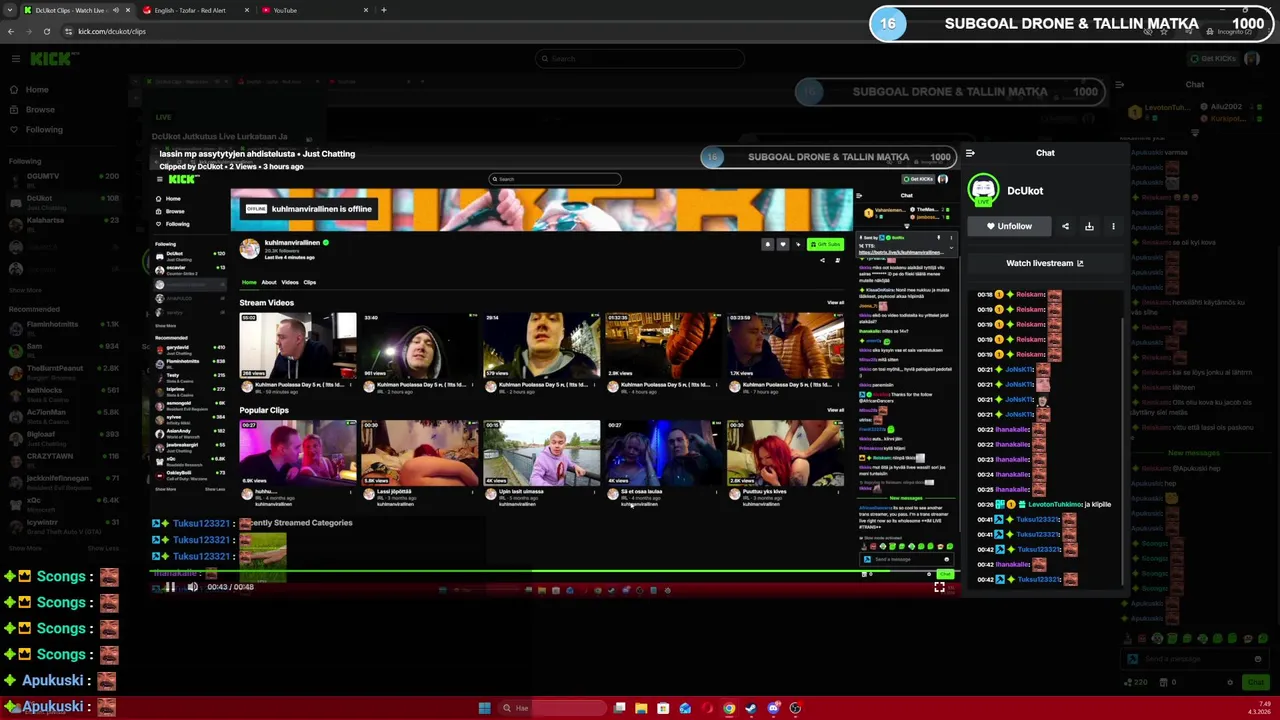View site information icon in address bar
This screenshot has width=1280, height=720.
pyautogui.click(x=68, y=31)
